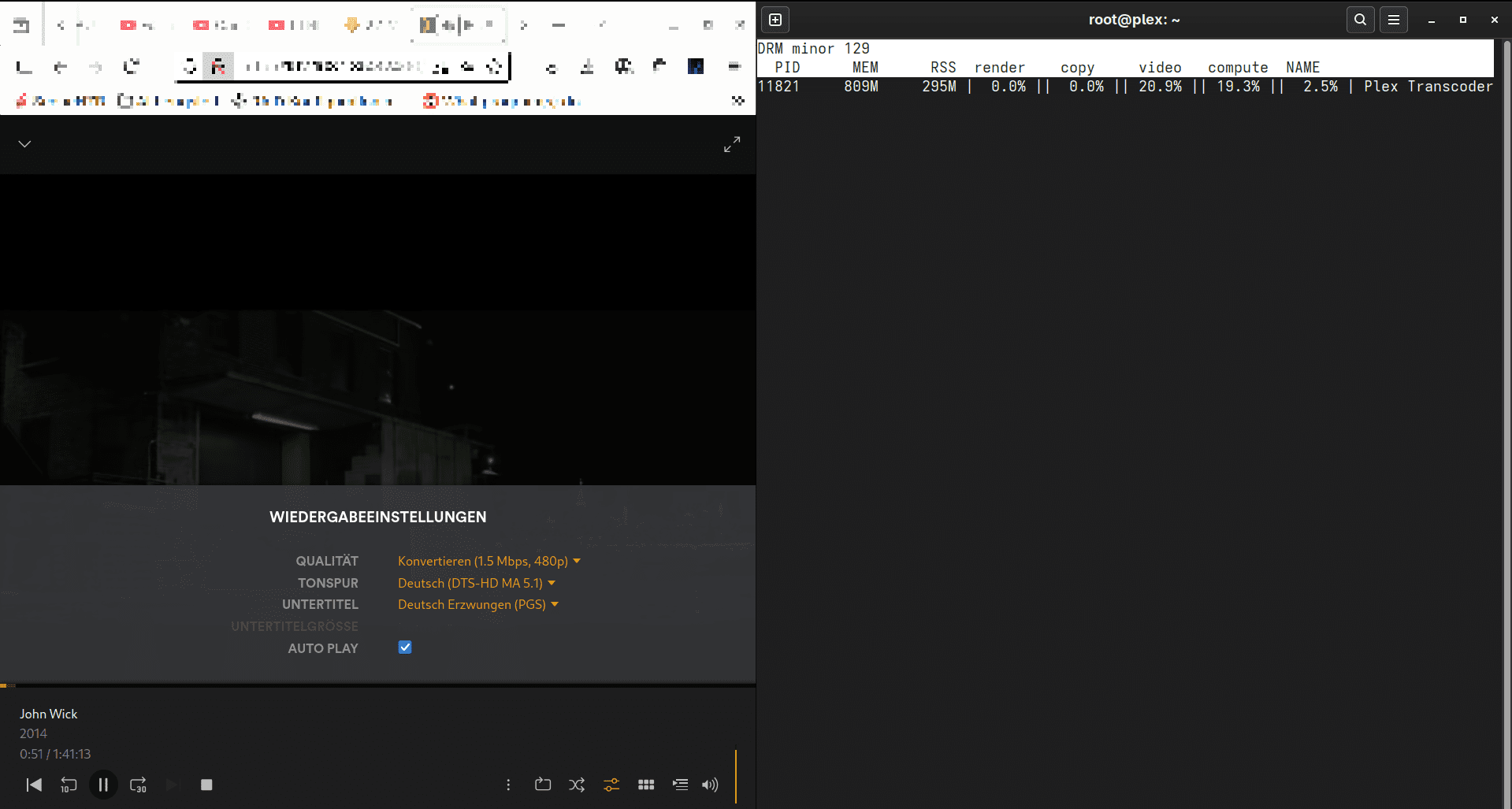Toggle repeat mode
This screenshot has height=809, width=1512.
pyautogui.click(x=543, y=785)
